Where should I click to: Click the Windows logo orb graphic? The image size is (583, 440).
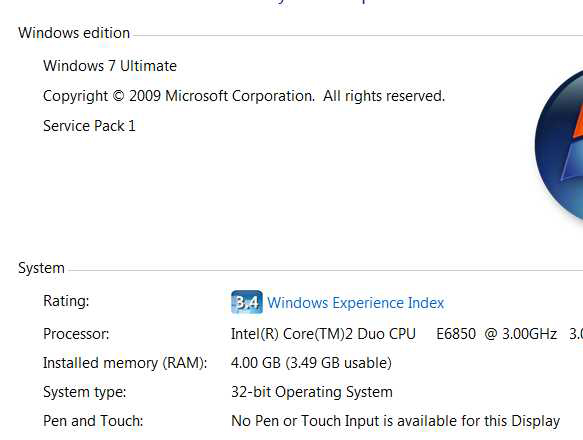(x=559, y=145)
